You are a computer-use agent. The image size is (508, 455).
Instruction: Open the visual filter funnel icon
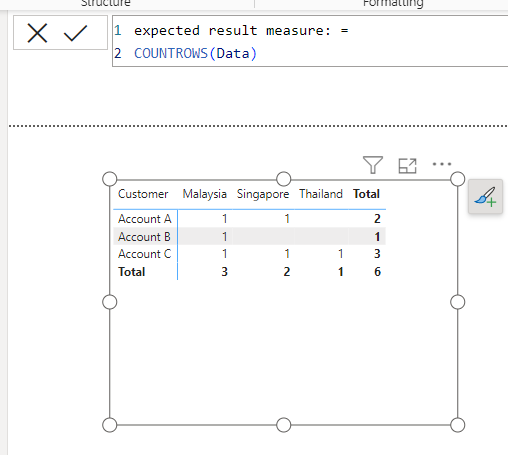(373, 165)
